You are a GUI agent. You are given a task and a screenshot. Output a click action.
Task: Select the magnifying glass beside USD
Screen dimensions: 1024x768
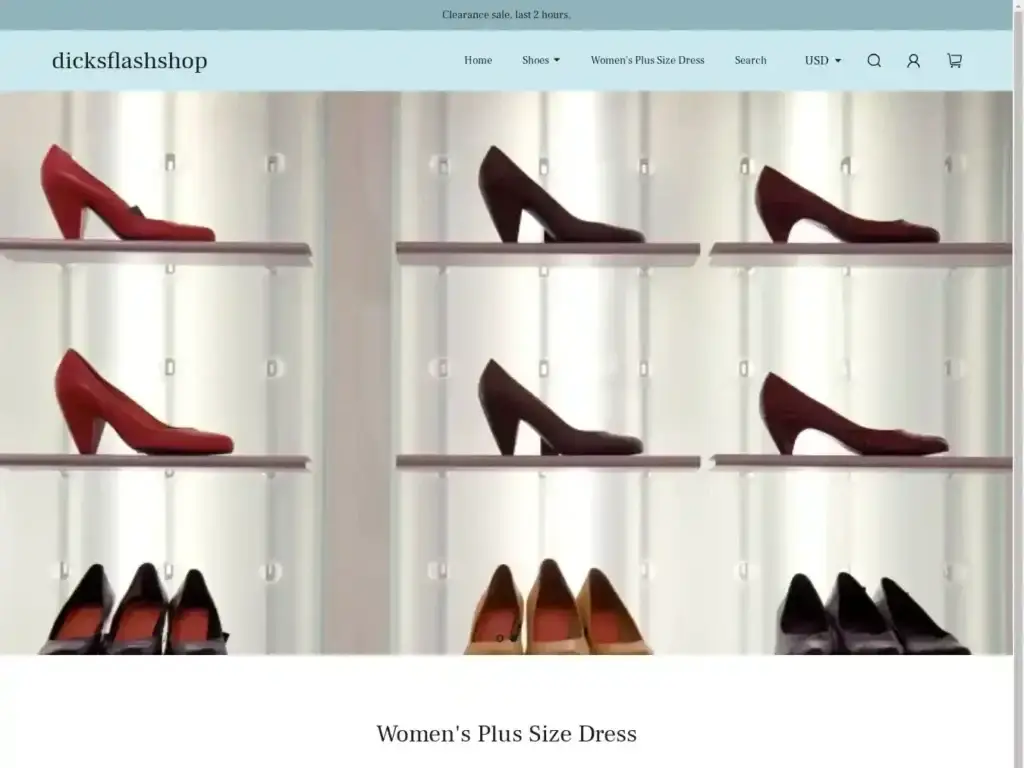[874, 61]
